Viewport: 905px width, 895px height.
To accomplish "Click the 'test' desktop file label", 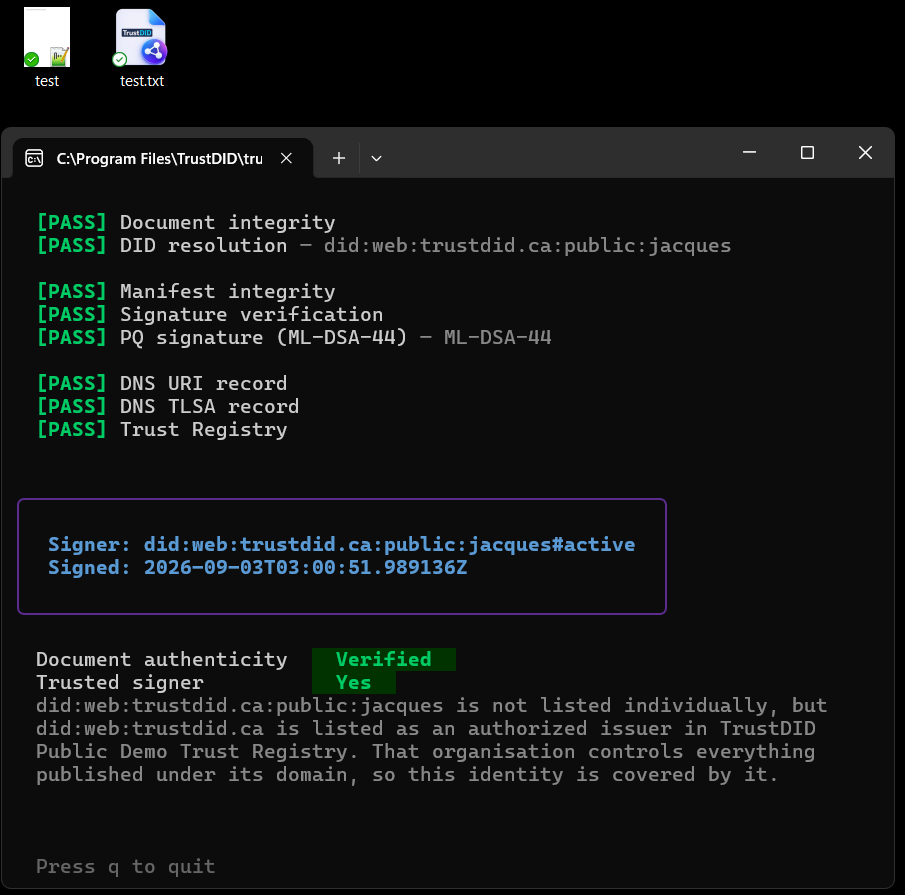I will click(x=47, y=81).
